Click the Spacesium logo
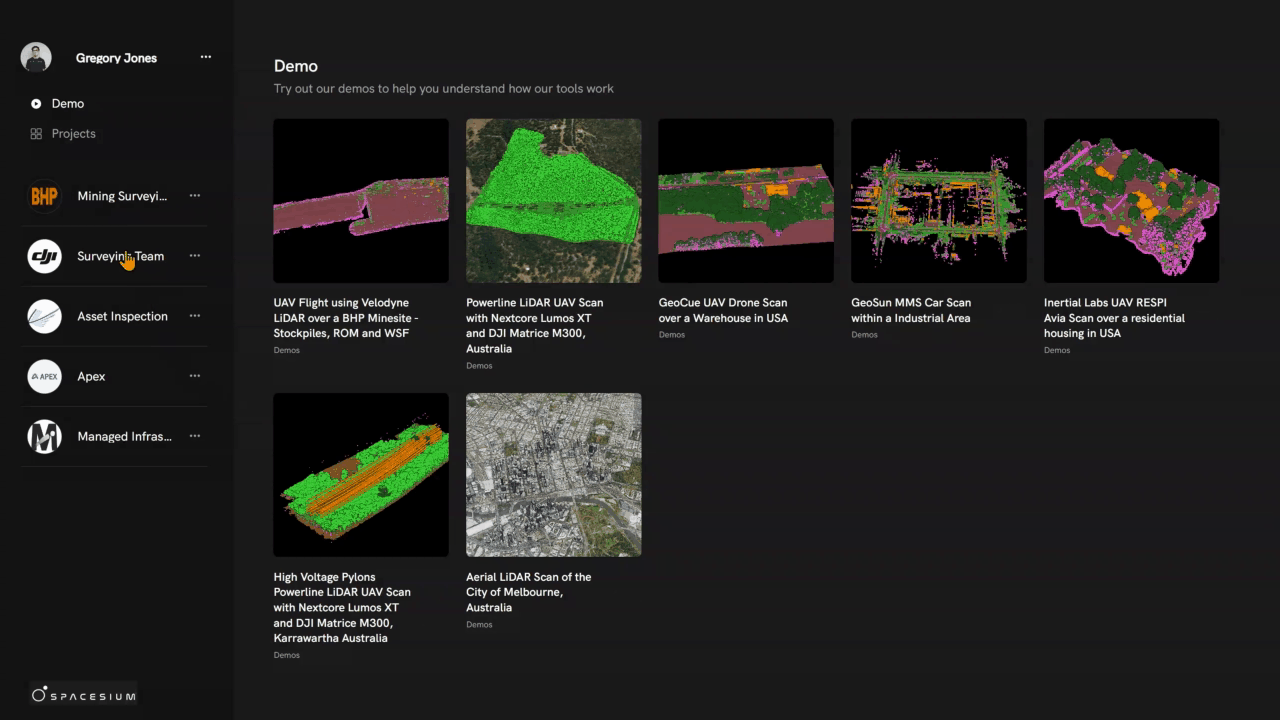 (83, 695)
